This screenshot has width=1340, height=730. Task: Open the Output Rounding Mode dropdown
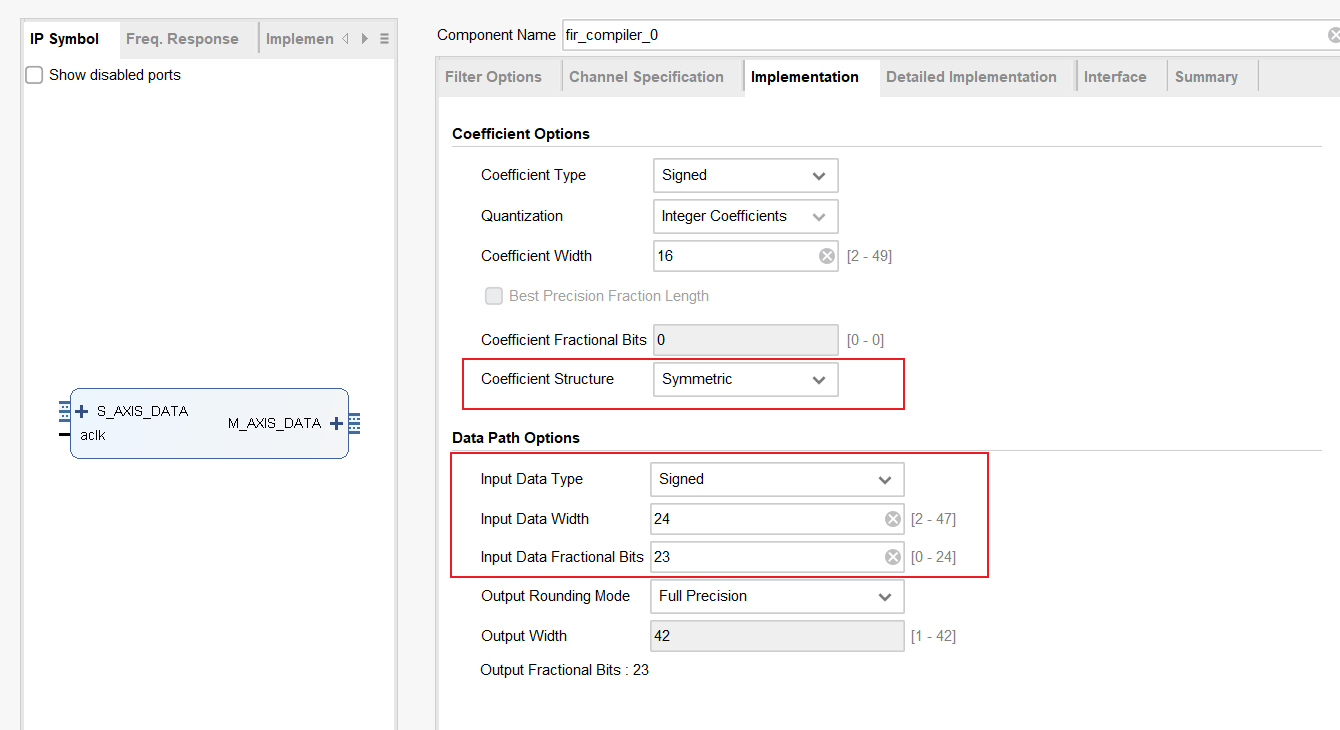(x=777, y=596)
